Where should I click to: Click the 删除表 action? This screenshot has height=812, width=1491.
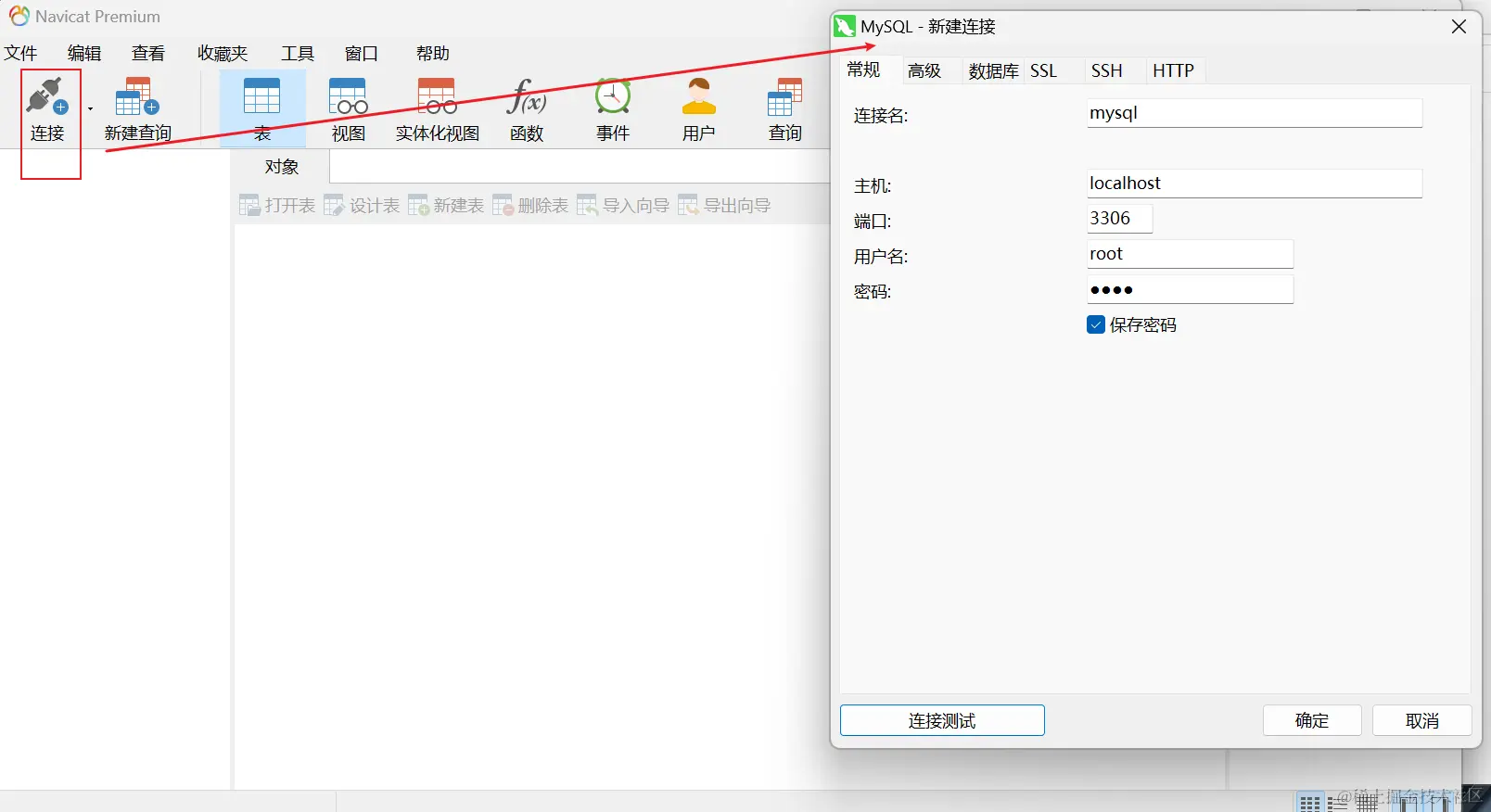click(x=530, y=206)
